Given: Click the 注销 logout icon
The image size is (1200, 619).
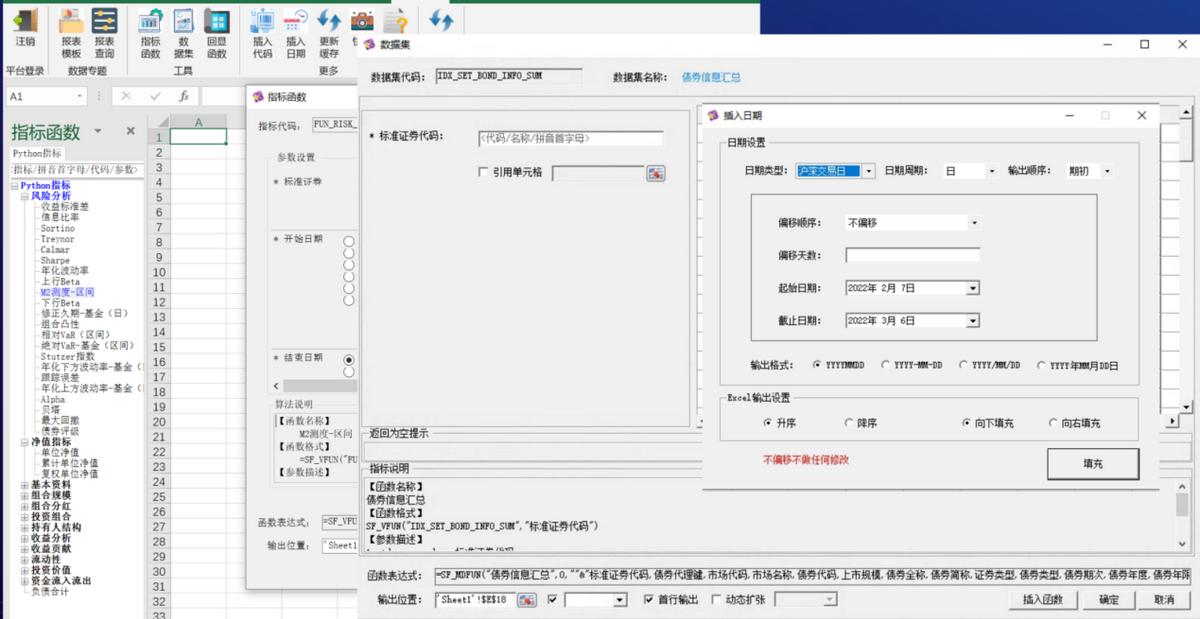Looking at the screenshot, I should tap(24, 26).
